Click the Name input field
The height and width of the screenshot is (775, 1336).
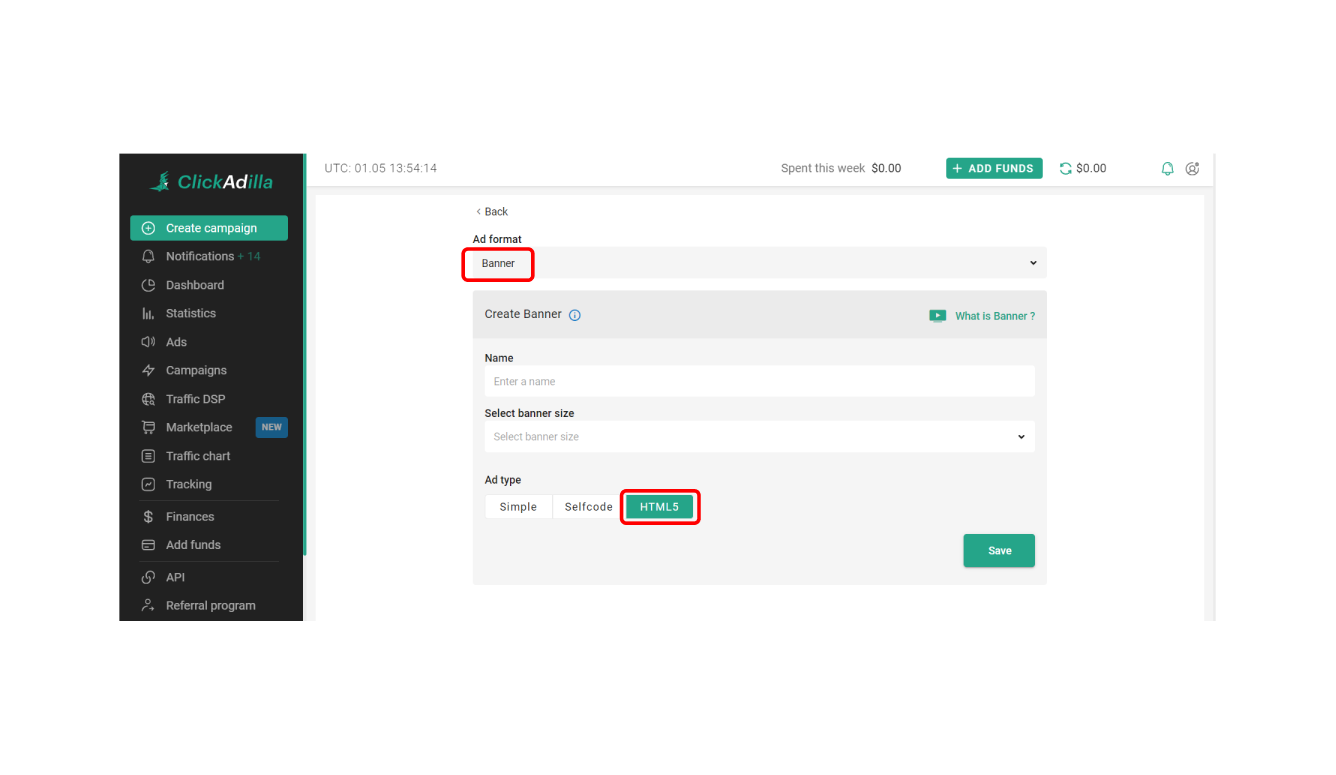click(759, 381)
